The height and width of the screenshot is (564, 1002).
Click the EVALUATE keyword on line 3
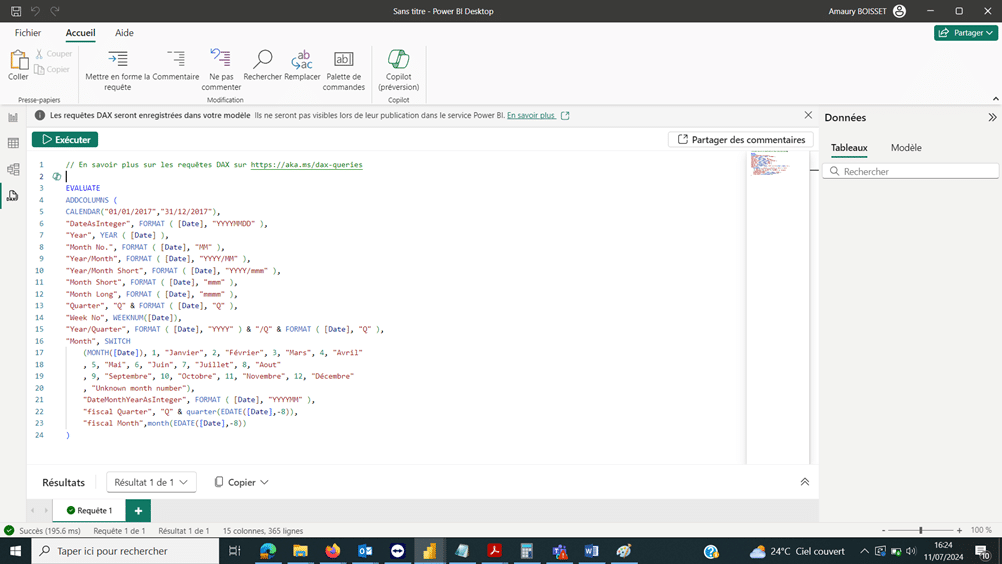[x=82, y=188]
